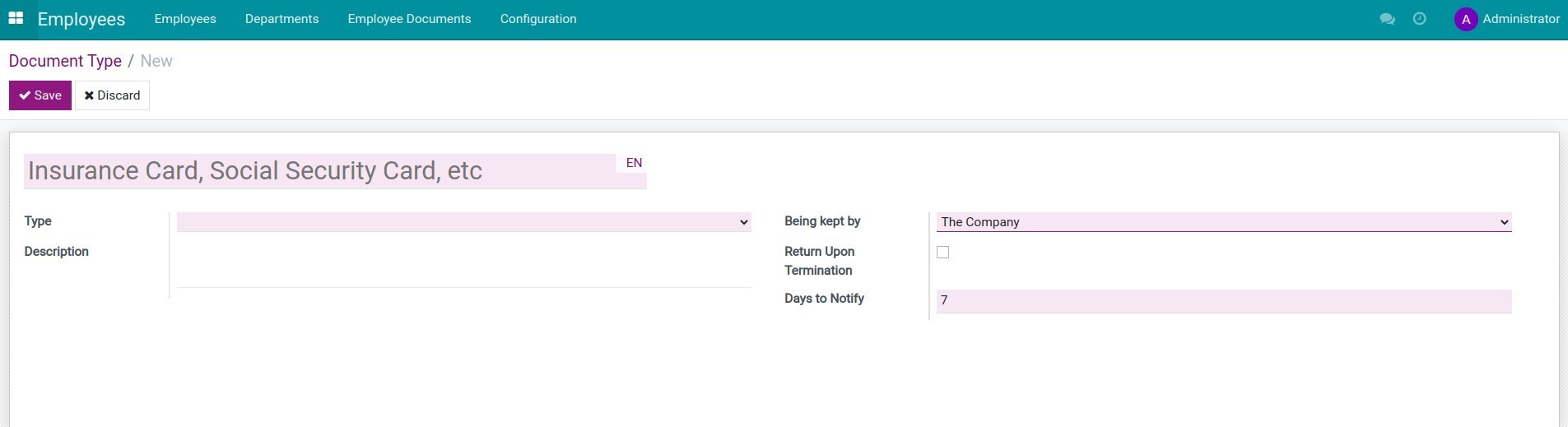Expand the Being kept by dropdown
This screenshot has height=427, width=1568.
[x=1224, y=222]
